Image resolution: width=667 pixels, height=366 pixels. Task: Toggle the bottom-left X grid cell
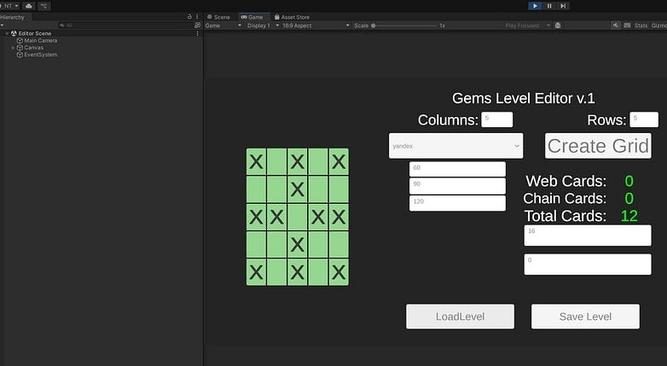coord(256,272)
